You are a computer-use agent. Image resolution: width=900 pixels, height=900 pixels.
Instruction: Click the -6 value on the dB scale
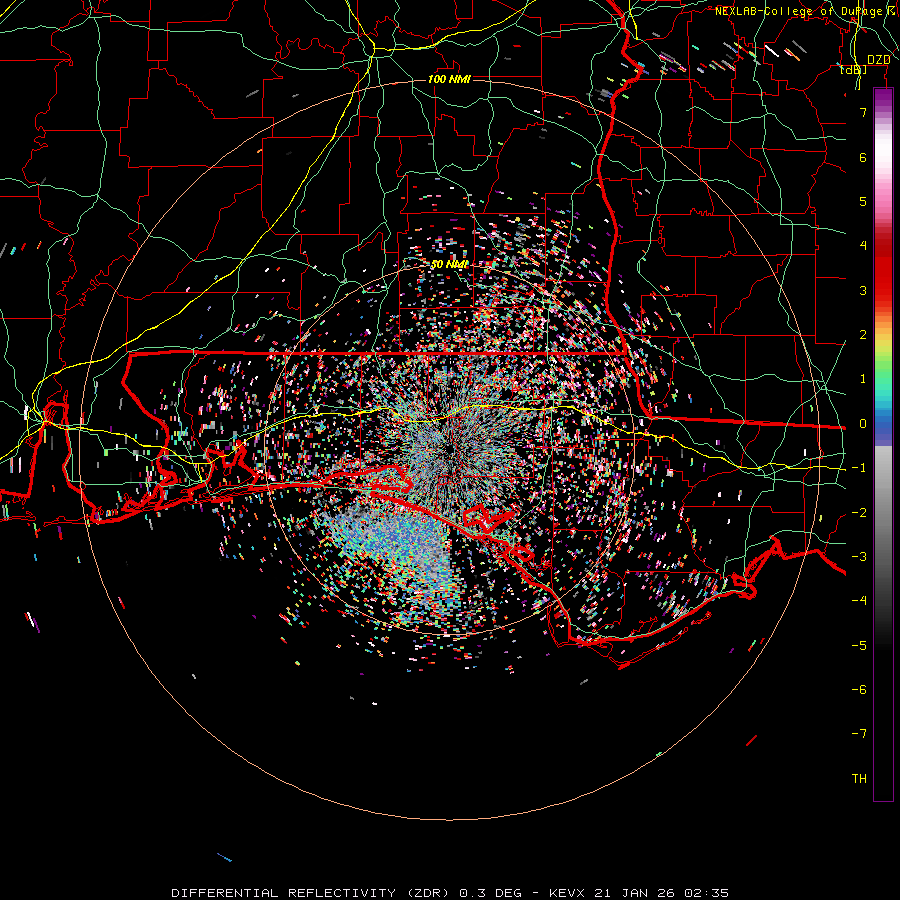tap(859, 690)
